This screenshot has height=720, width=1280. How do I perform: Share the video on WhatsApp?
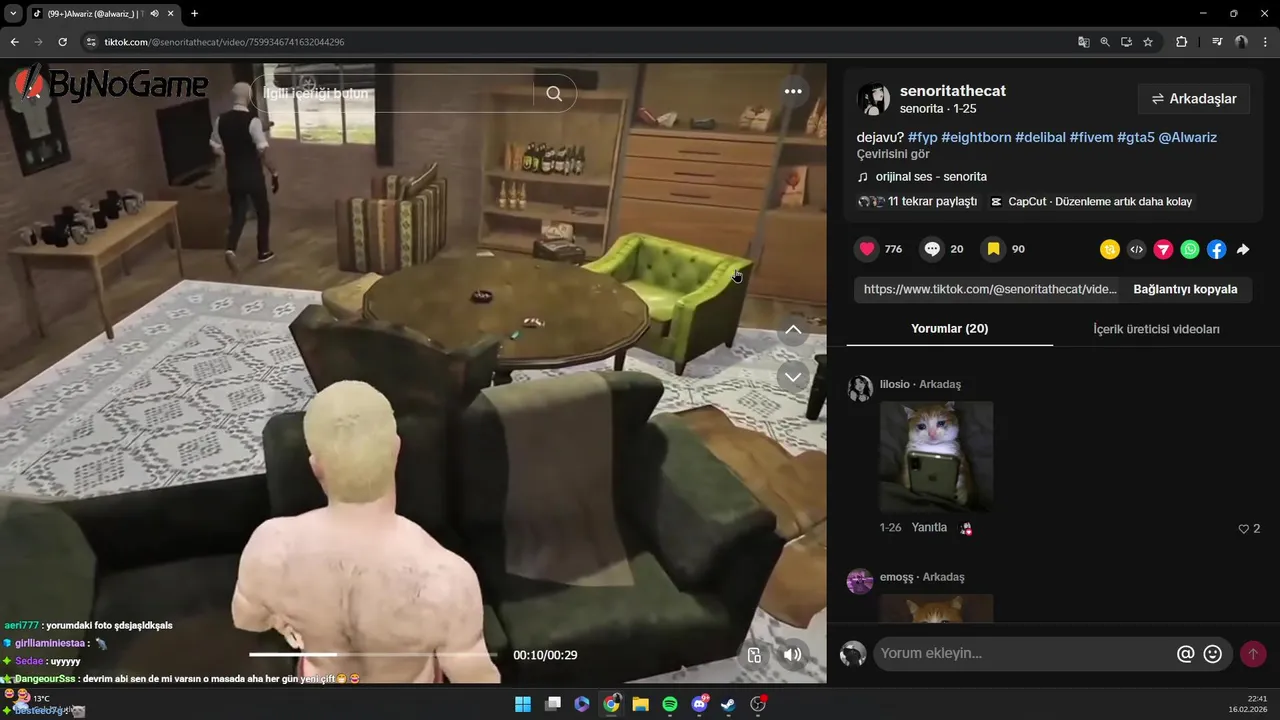[x=1190, y=250]
